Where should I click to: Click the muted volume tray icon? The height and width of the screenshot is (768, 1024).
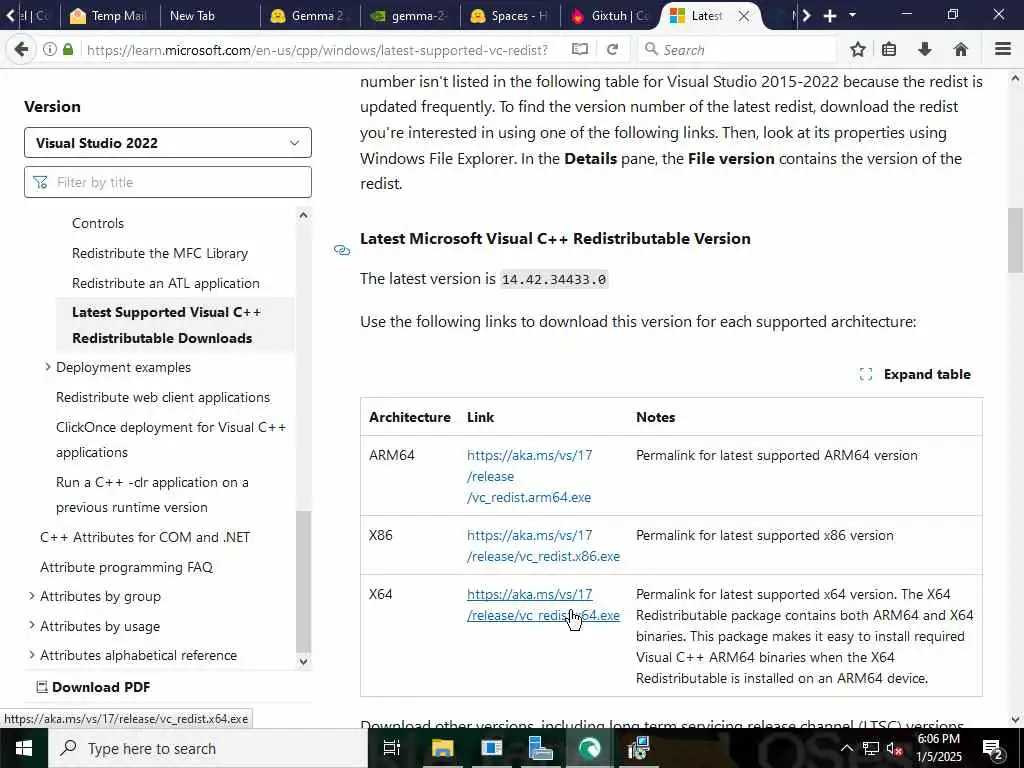894,748
